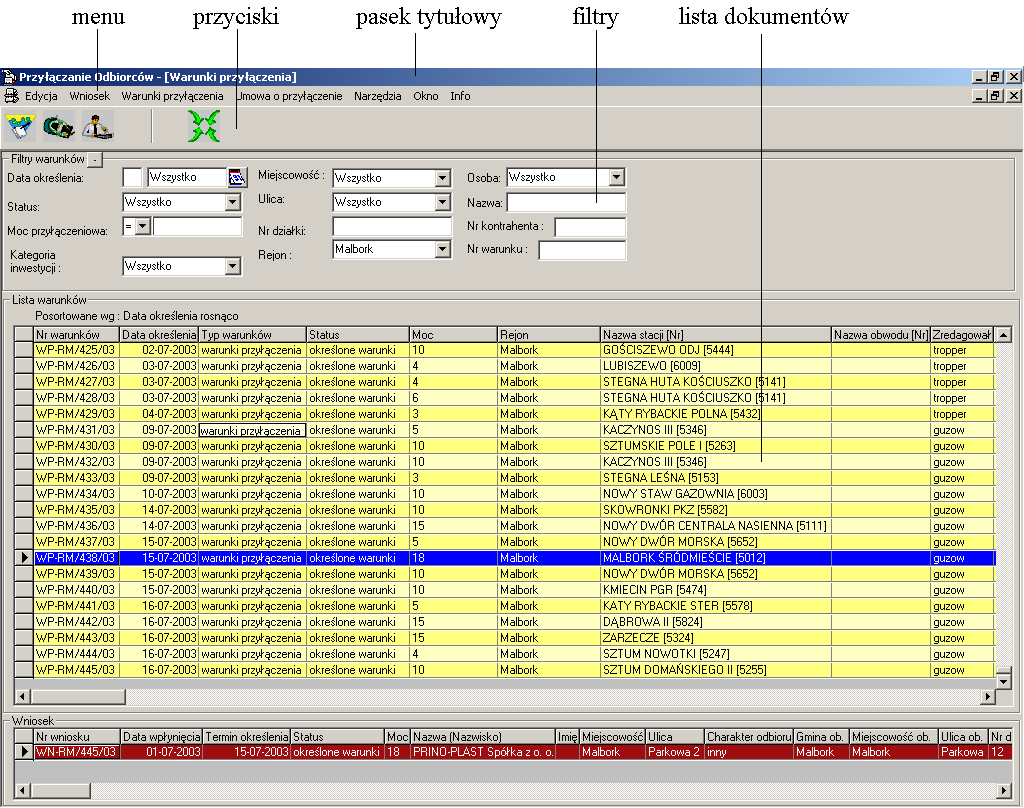Click the map-with-document toolbar icon

(x=20, y=126)
